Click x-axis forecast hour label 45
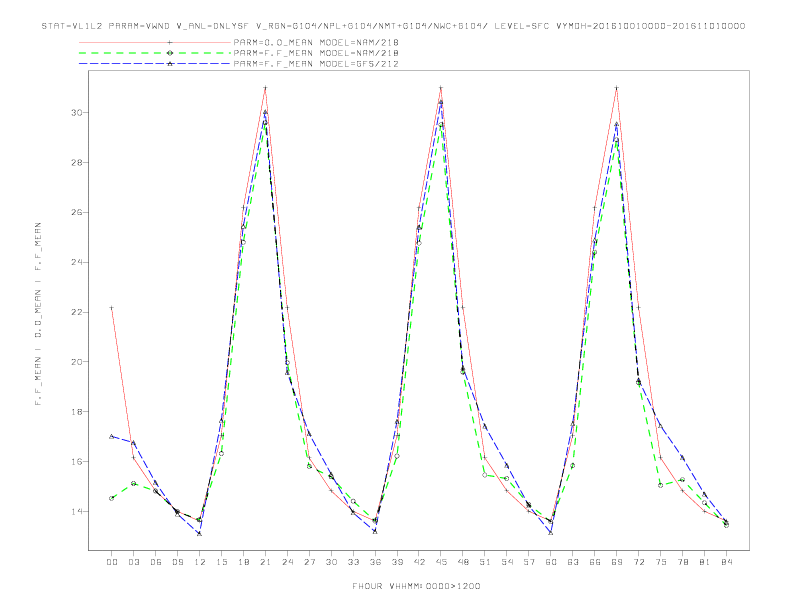 pos(441,562)
